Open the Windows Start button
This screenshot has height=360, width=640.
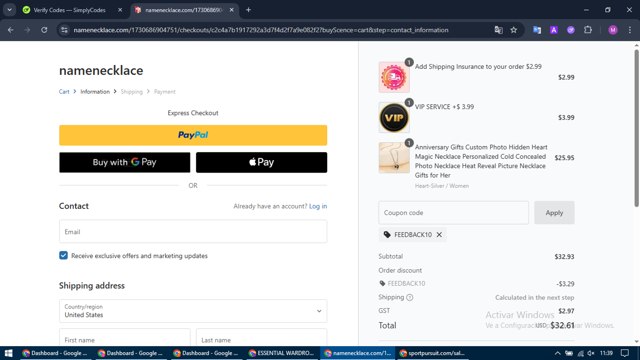pos(8,353)
